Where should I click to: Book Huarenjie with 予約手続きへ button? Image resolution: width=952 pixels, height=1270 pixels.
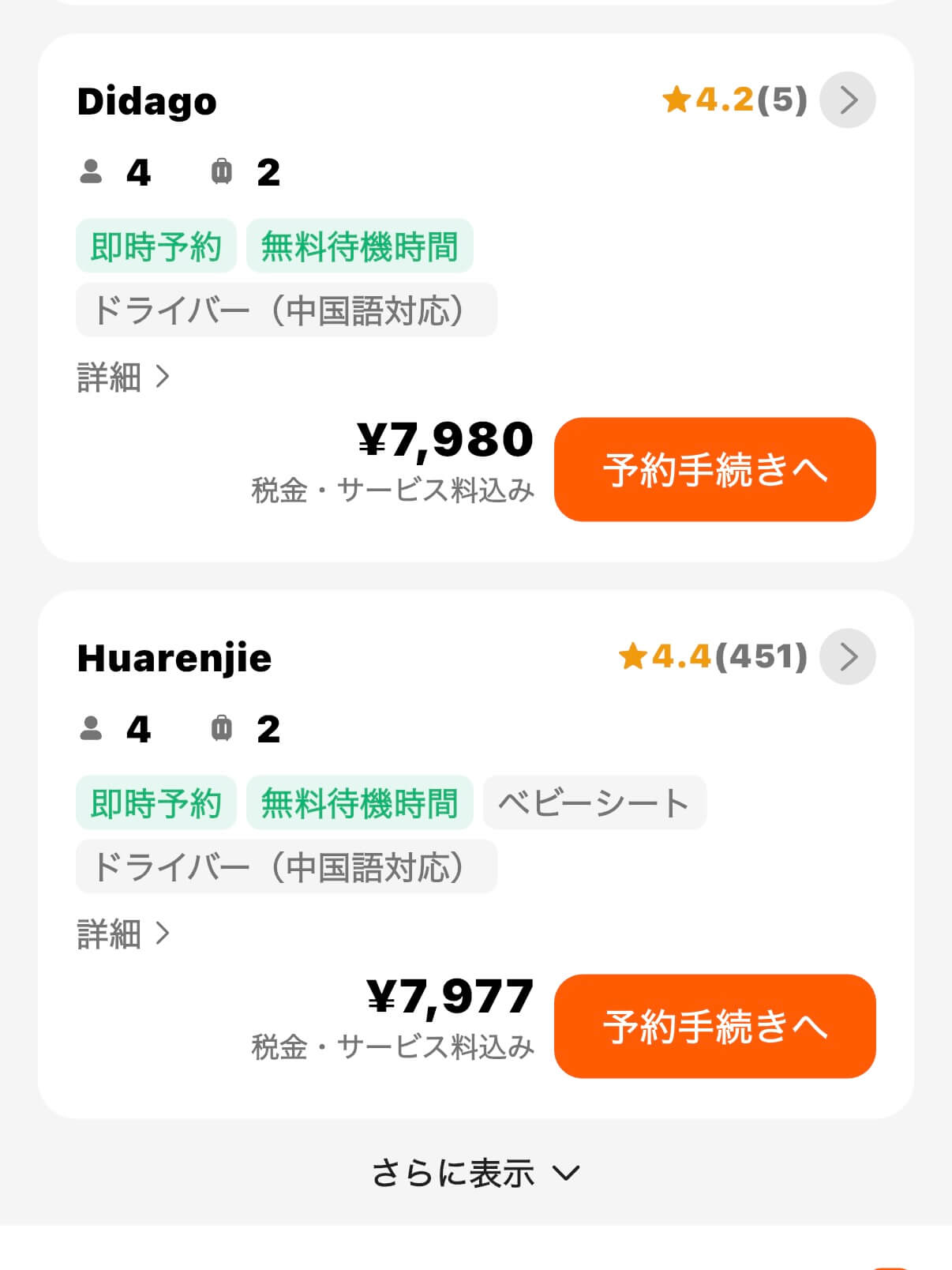tap(714, 1025)
